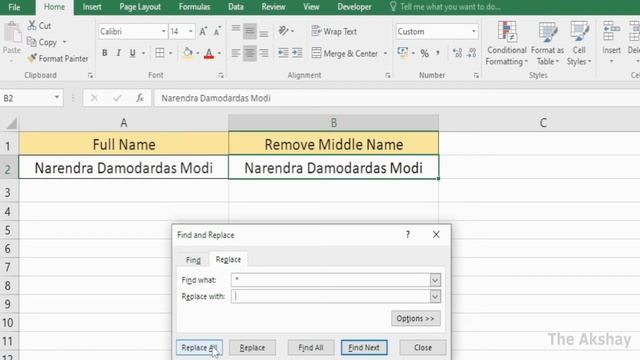Click the increase decimal icon

point(457,53)
